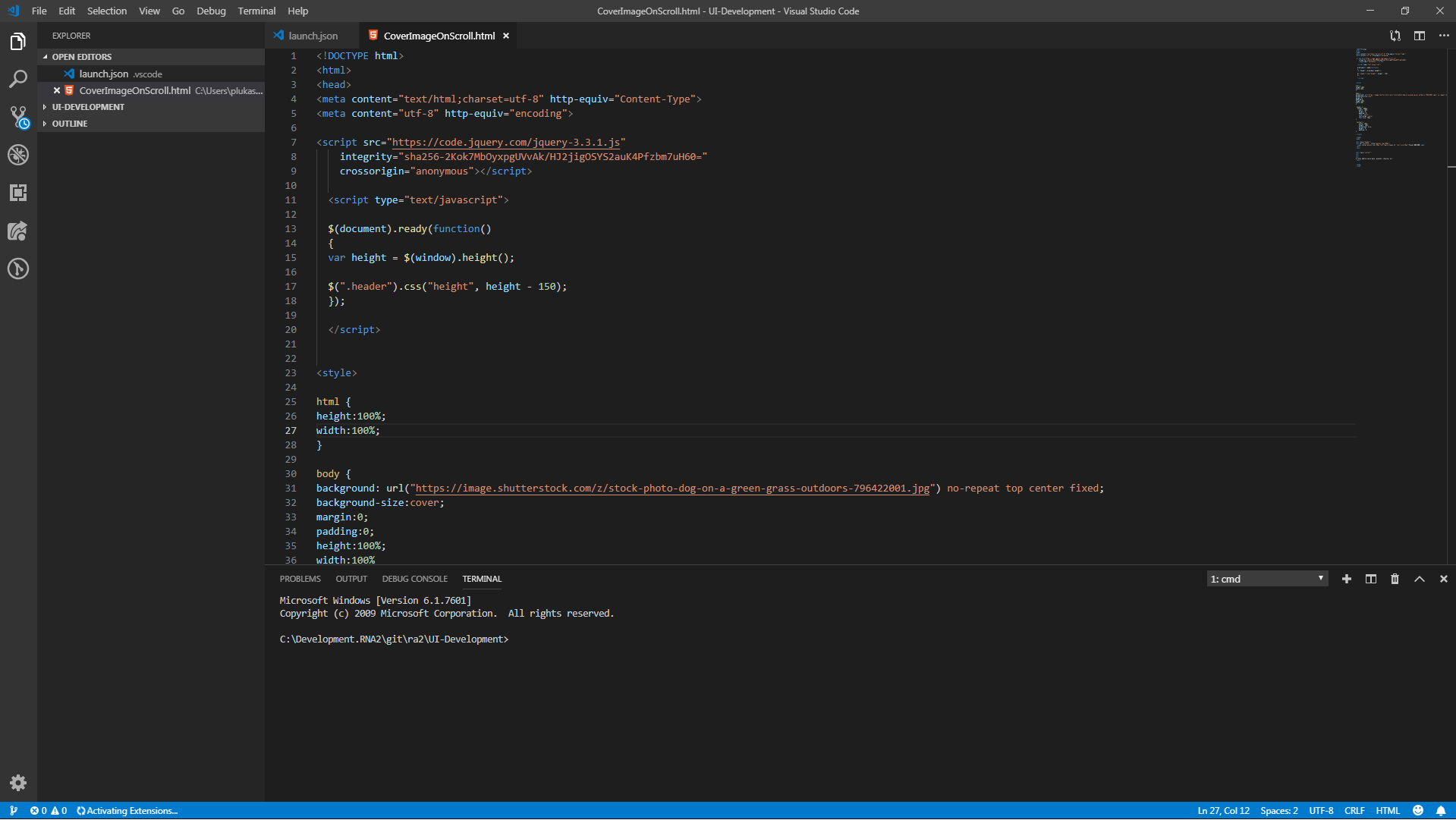Open the Edit menu

67,11
